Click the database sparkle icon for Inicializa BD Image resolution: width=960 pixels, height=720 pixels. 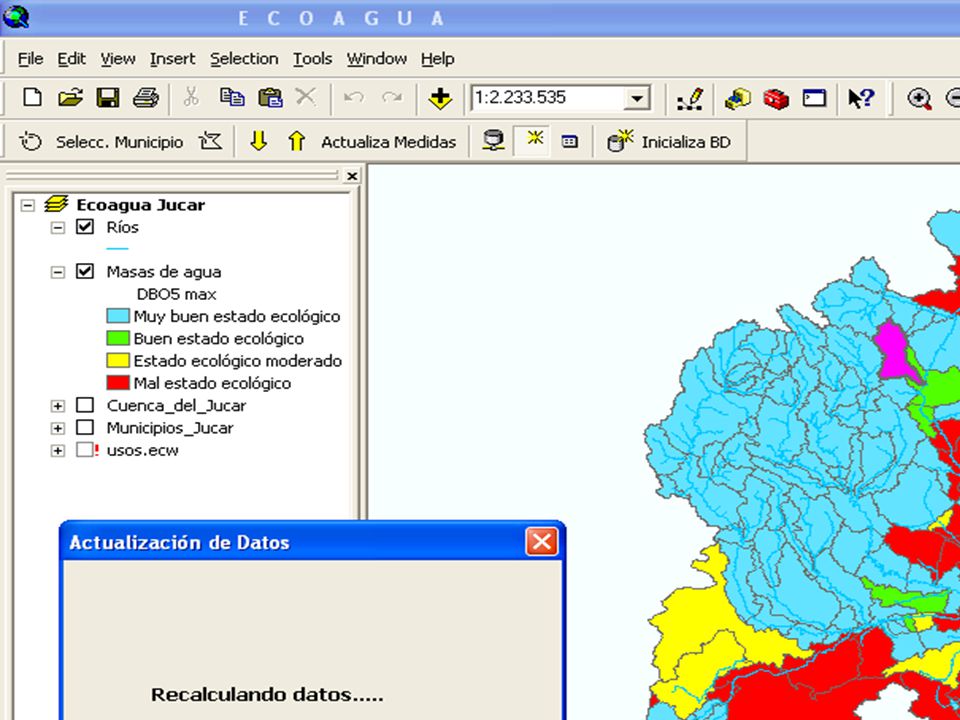click(620, 140)
